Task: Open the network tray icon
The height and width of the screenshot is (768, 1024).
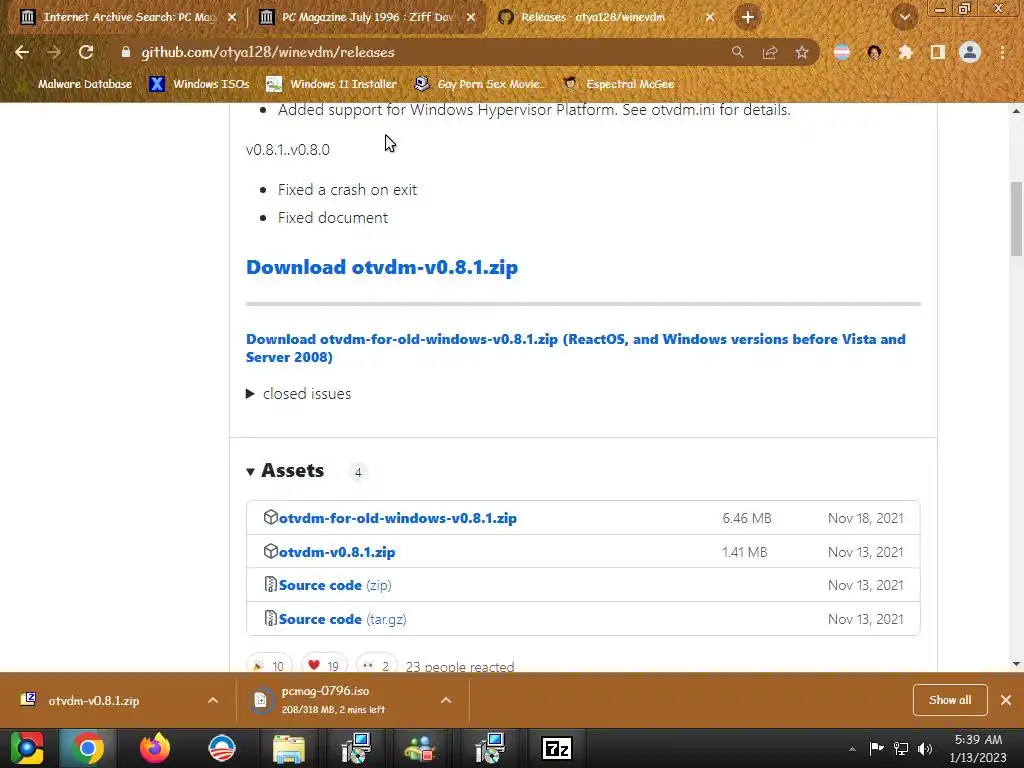Action: pyautogui.click(x=901, y=749)
